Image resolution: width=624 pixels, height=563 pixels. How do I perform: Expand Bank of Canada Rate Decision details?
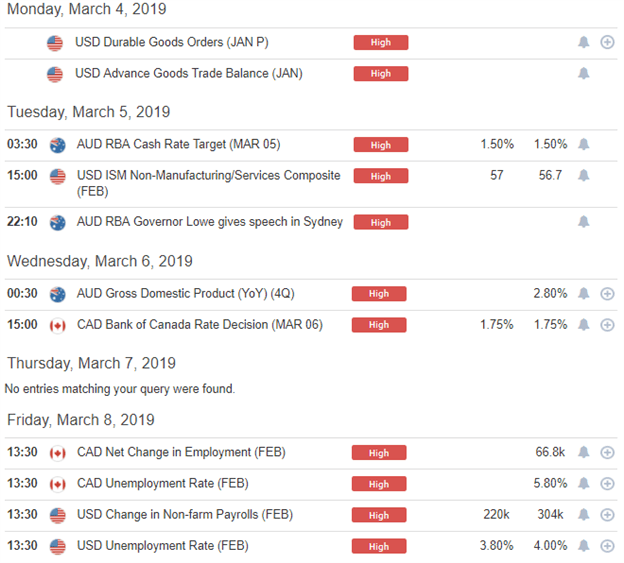(607, 325)
